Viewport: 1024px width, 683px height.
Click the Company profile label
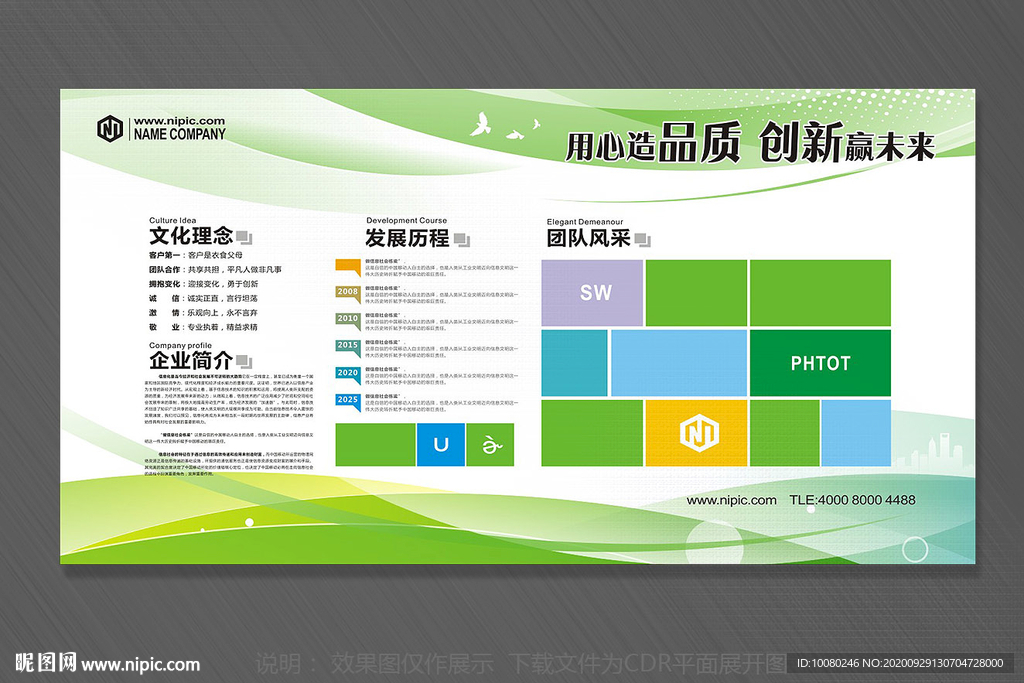click(x=180, y=345)
